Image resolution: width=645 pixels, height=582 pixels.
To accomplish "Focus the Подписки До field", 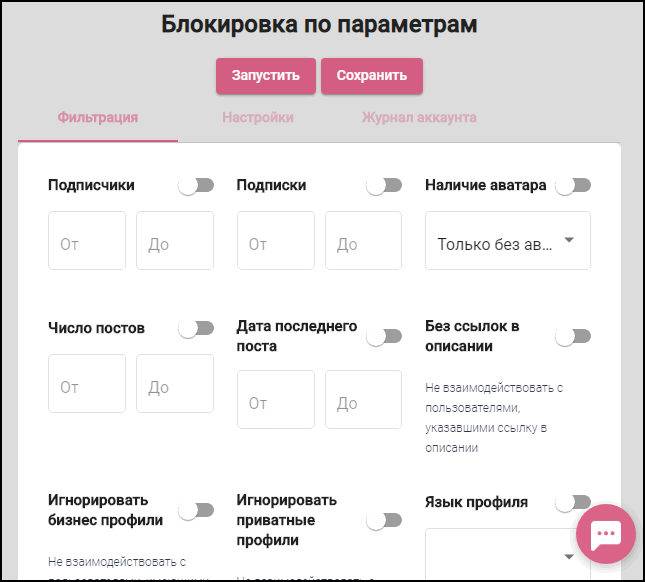I will pos(363,241).
